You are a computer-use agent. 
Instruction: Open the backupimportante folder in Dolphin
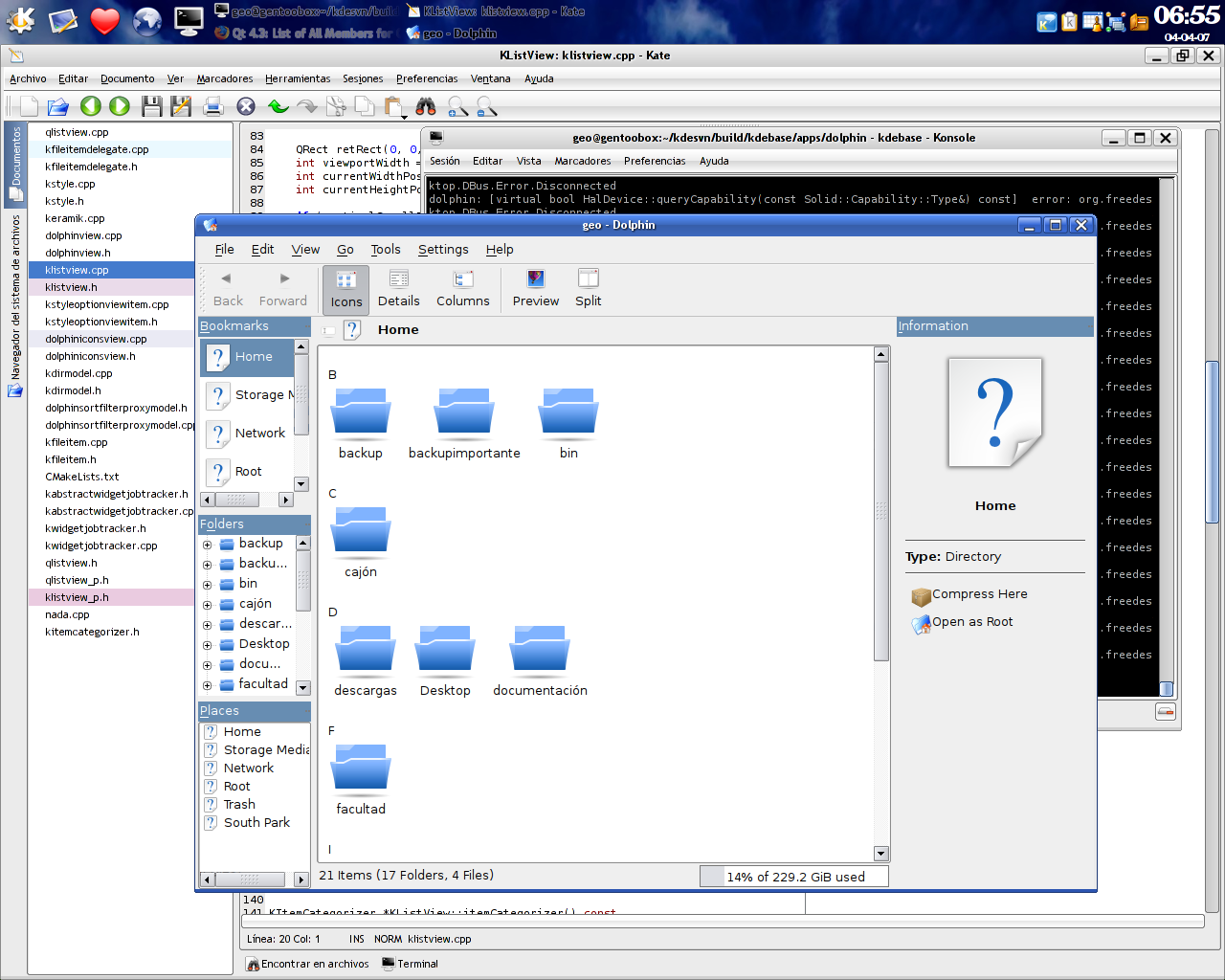464,423
